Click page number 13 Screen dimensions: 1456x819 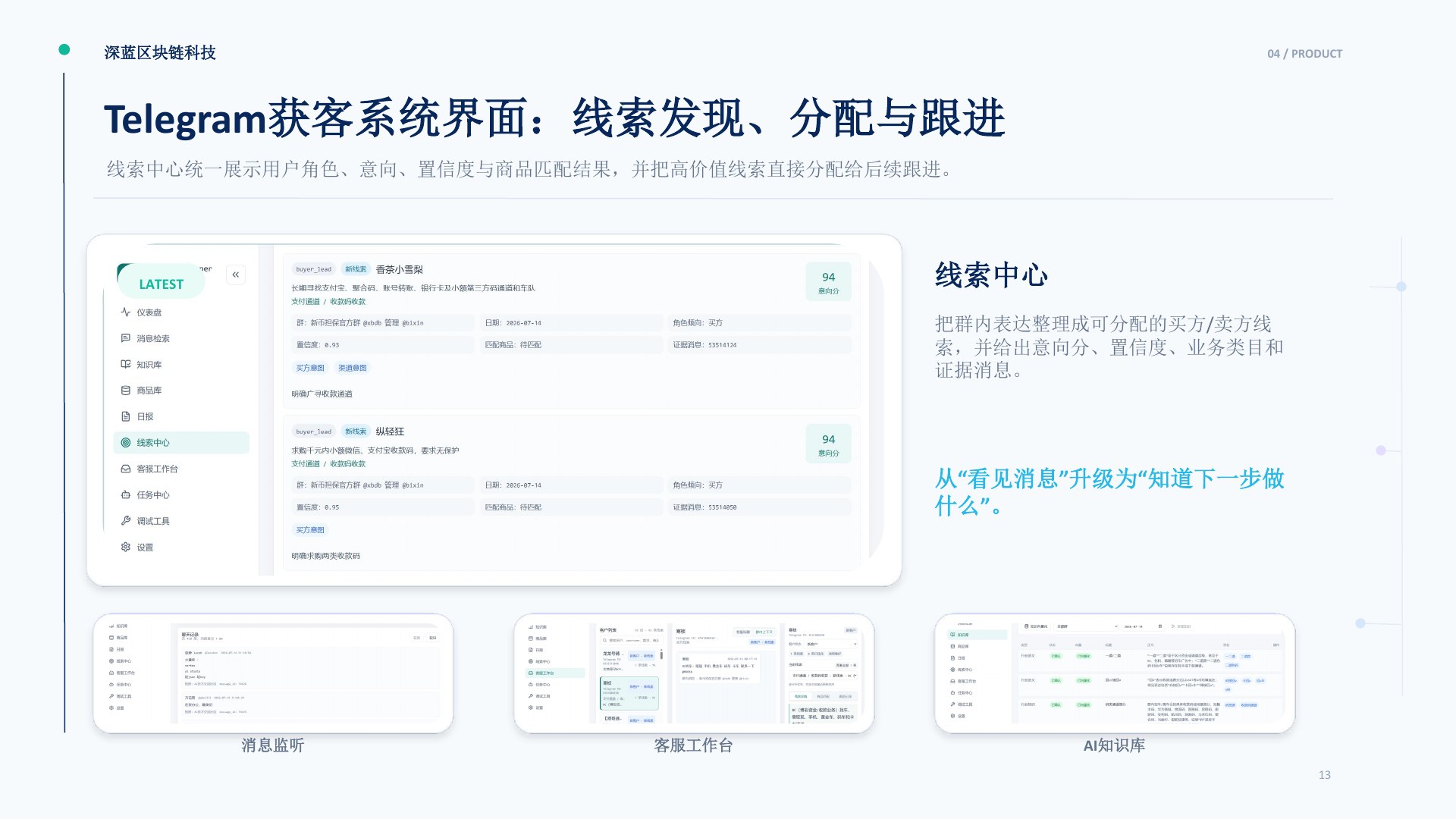(1325, 775)
